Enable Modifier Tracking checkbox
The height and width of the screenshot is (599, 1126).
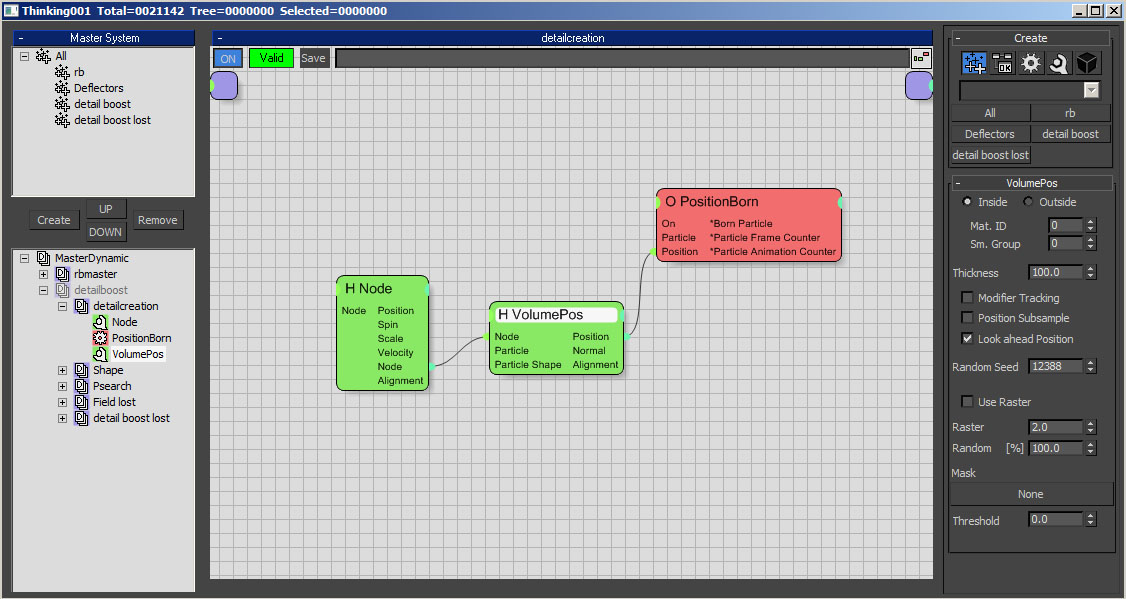click(967, 297)
